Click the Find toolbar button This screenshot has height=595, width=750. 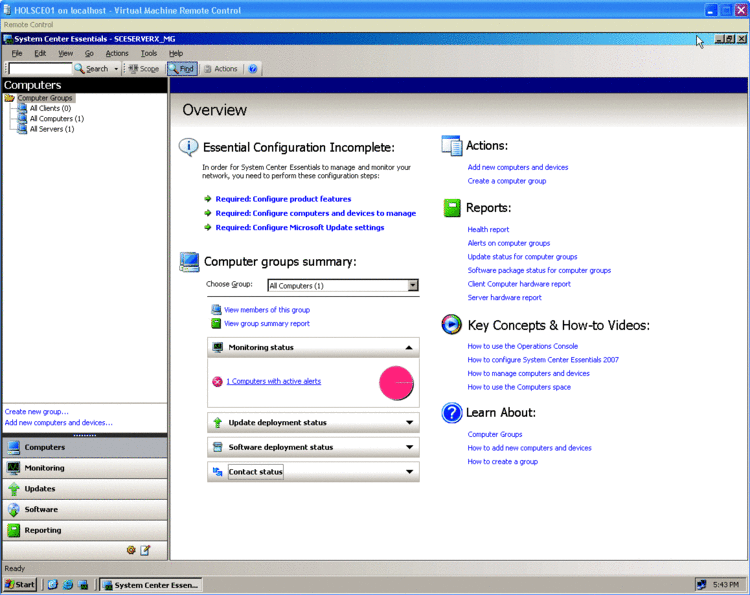click(181, 69)
